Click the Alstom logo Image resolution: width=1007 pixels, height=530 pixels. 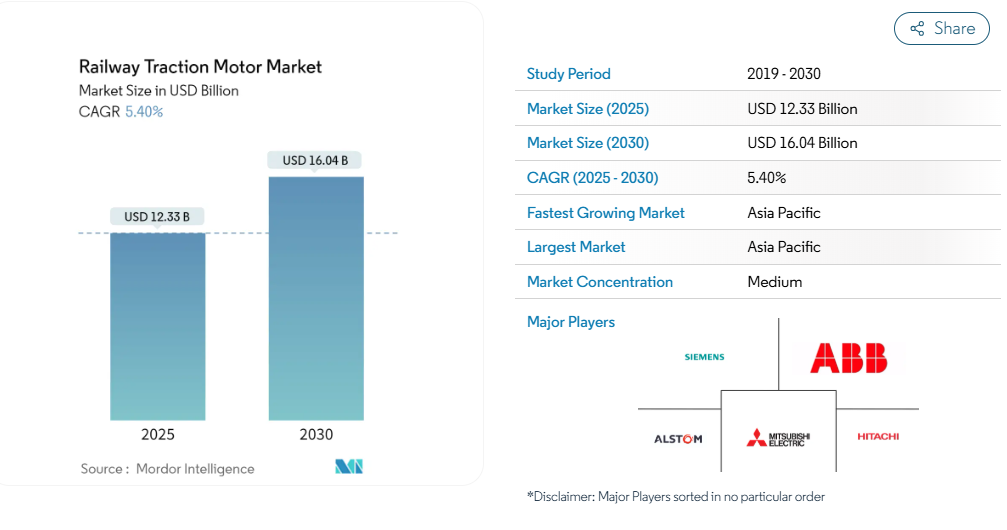coord(678,439)
